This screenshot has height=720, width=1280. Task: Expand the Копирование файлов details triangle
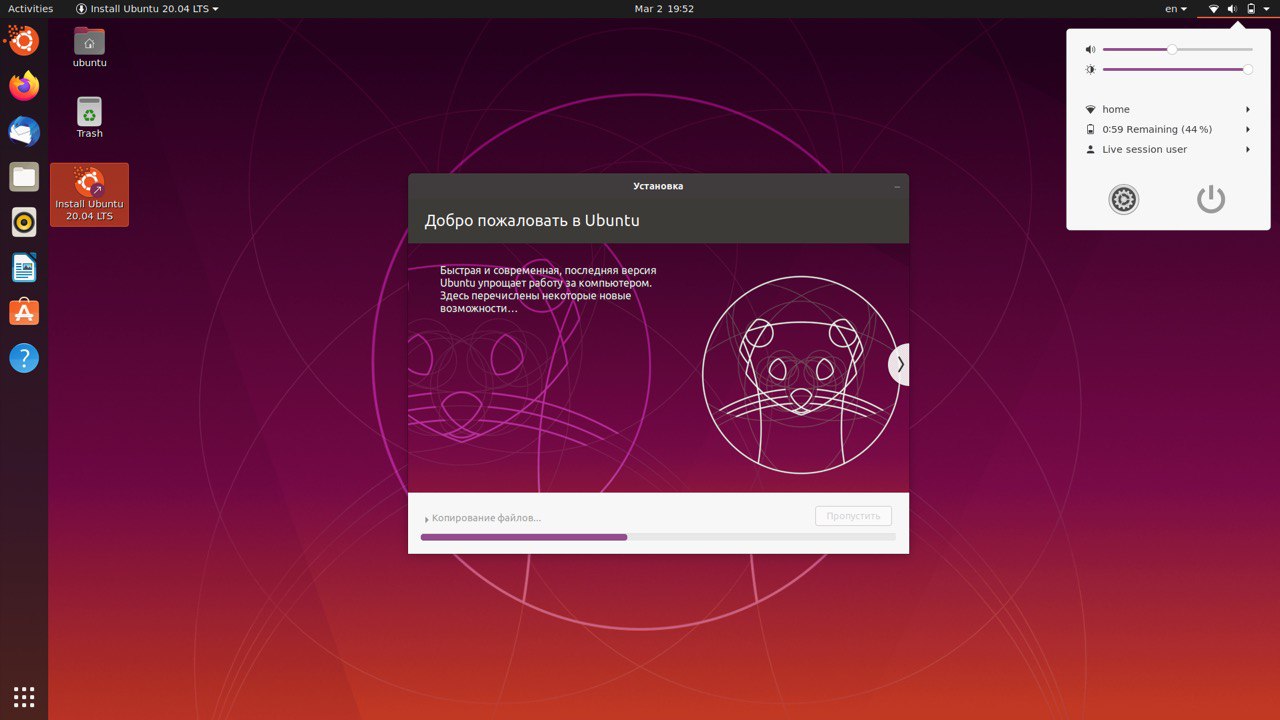[x=427, y=519]
